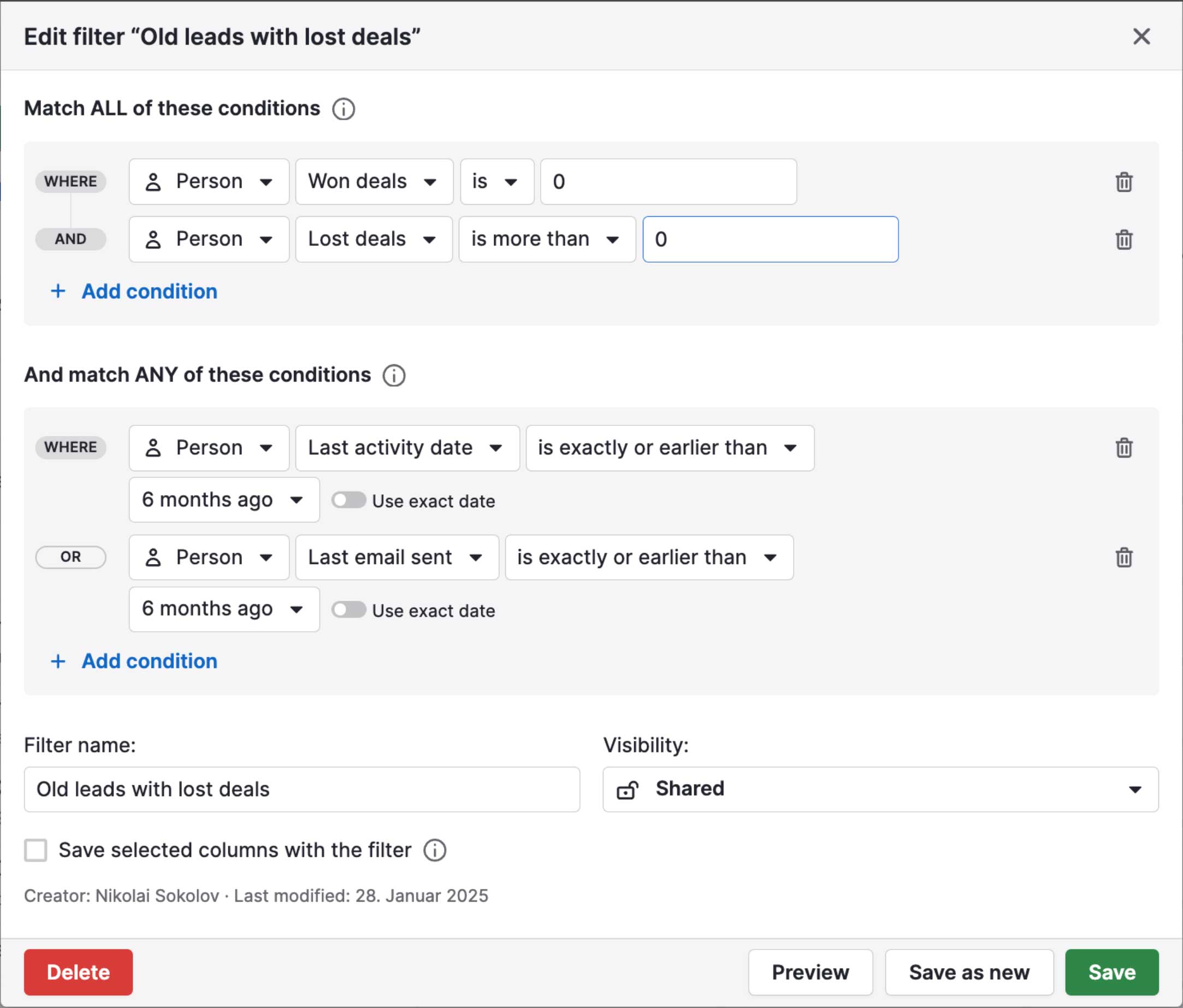Open the 'is more than' operator dropdown
The image size is (1183, 1008).
pyautogui.click(x=546, y=240)
